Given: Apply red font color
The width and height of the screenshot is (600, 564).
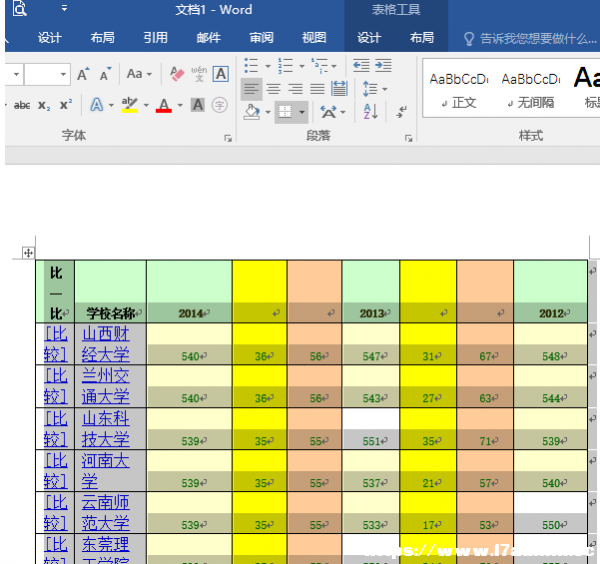Looking at the screenshot, I should coord(164,105).
